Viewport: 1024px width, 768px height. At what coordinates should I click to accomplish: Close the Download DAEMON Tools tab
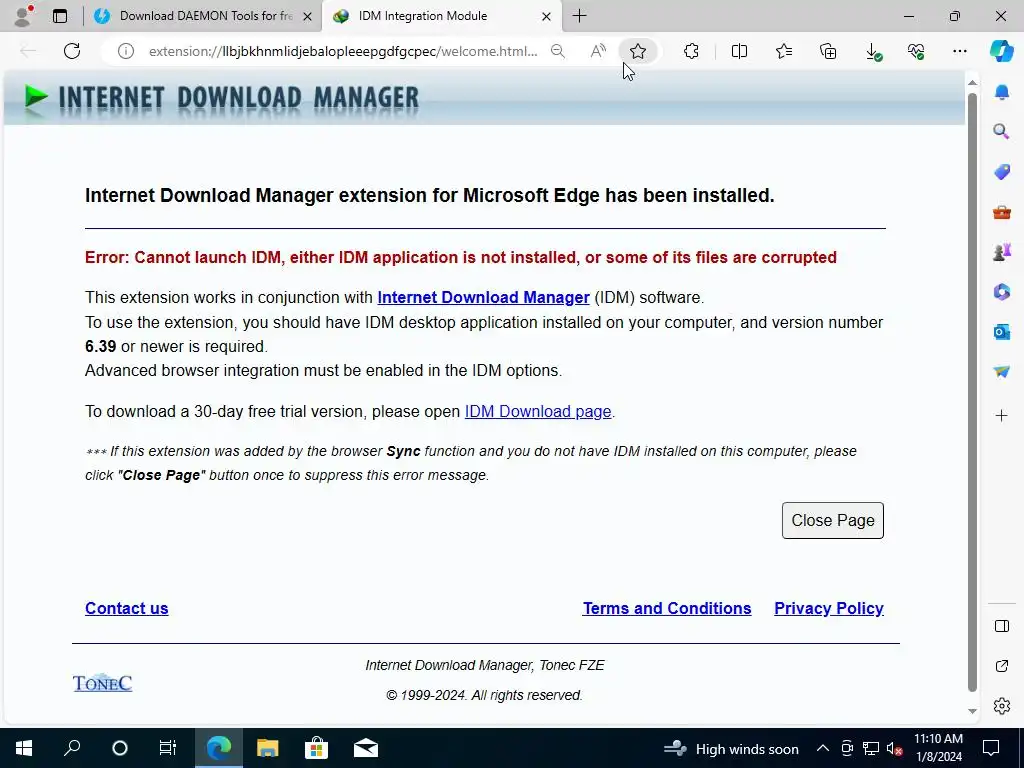pos(308,16)
